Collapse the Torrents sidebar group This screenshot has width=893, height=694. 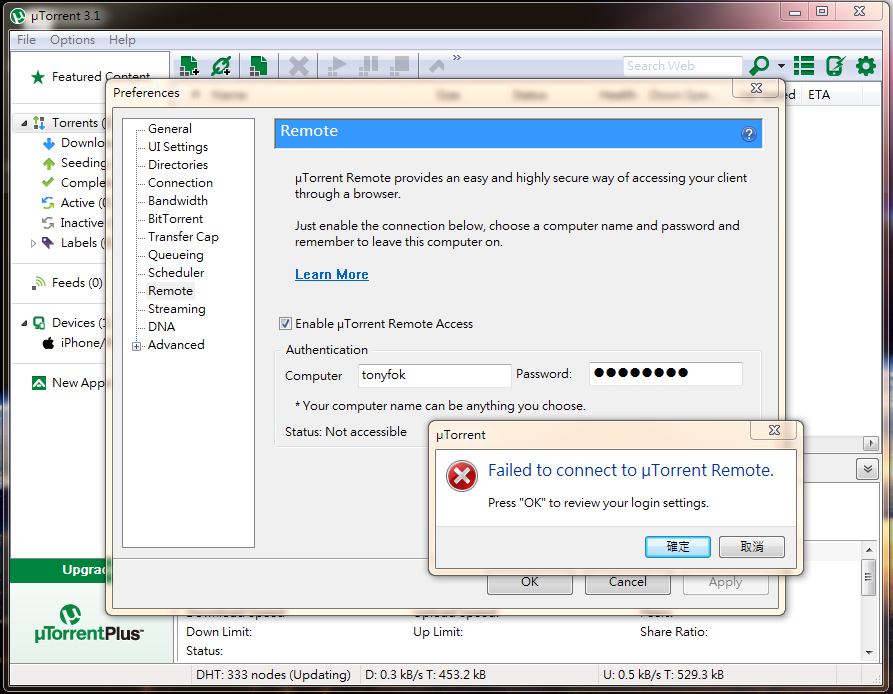pyautogui.click(x=24, y=123)
